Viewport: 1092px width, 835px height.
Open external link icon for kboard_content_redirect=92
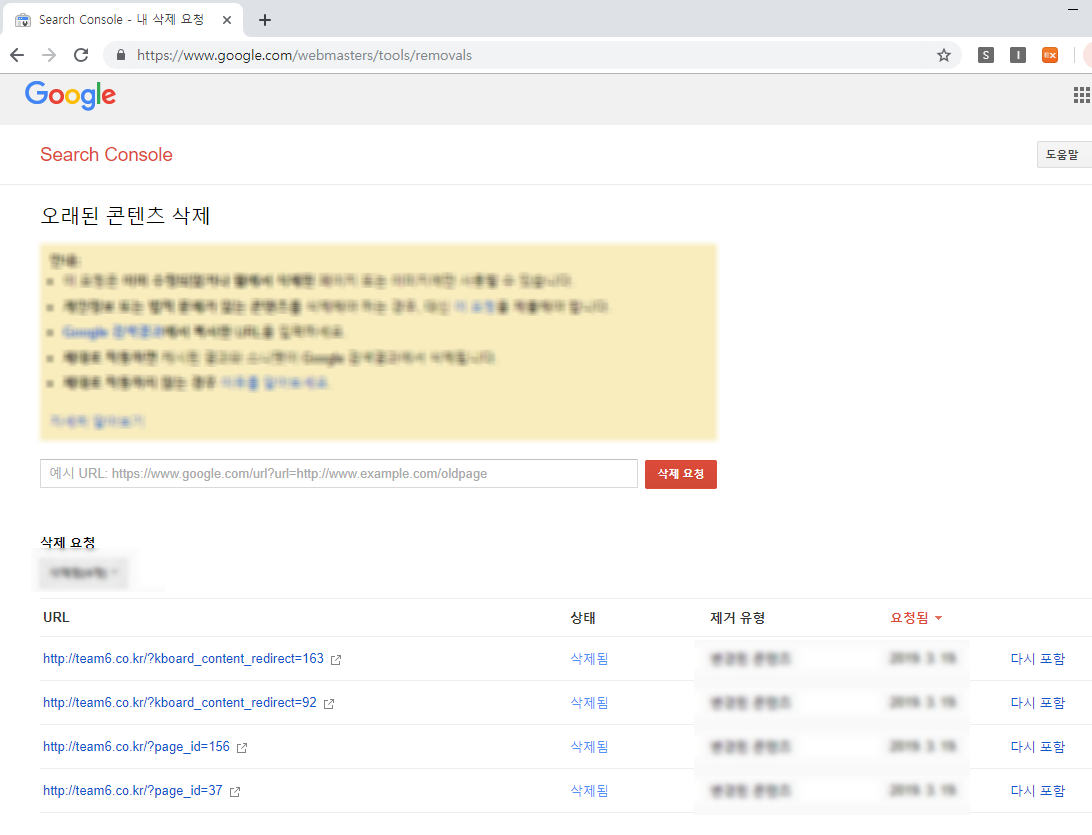point(329,704)
